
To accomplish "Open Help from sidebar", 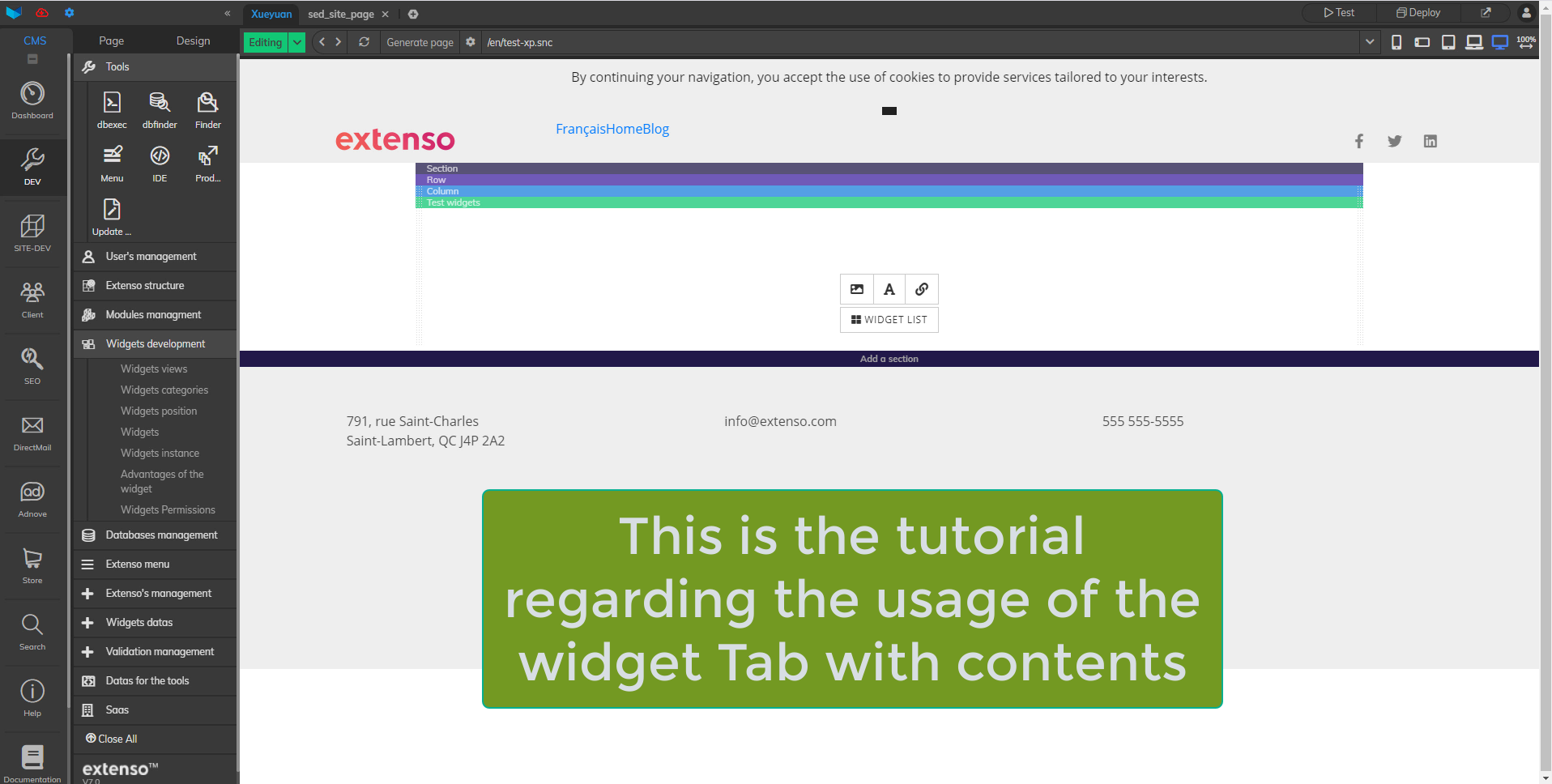I will [32, 698].
